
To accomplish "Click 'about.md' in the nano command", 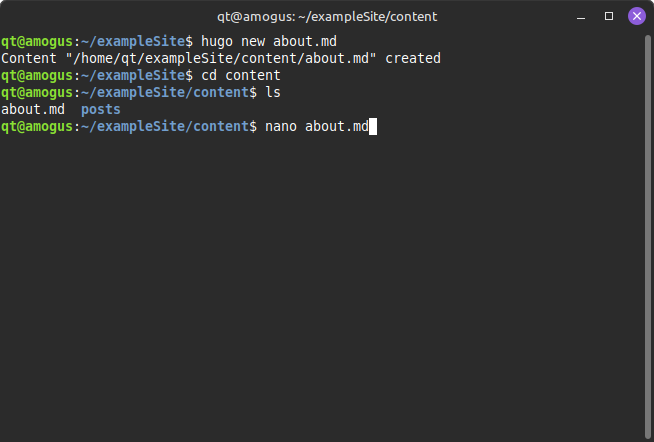I will (337, 126).
